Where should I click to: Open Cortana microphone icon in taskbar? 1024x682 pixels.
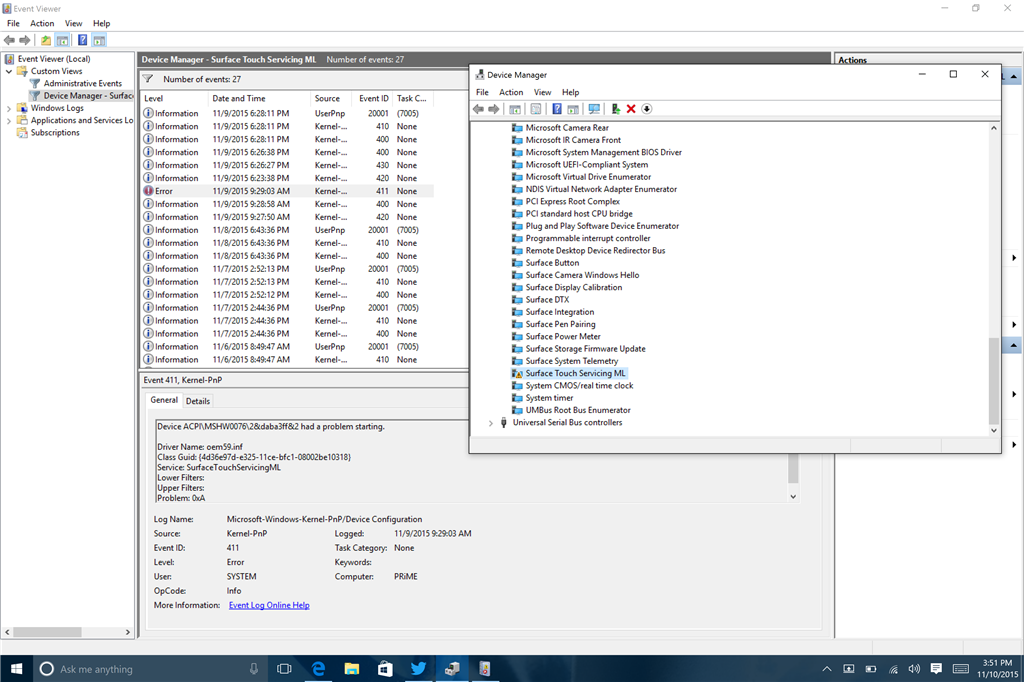coord(253,669)
